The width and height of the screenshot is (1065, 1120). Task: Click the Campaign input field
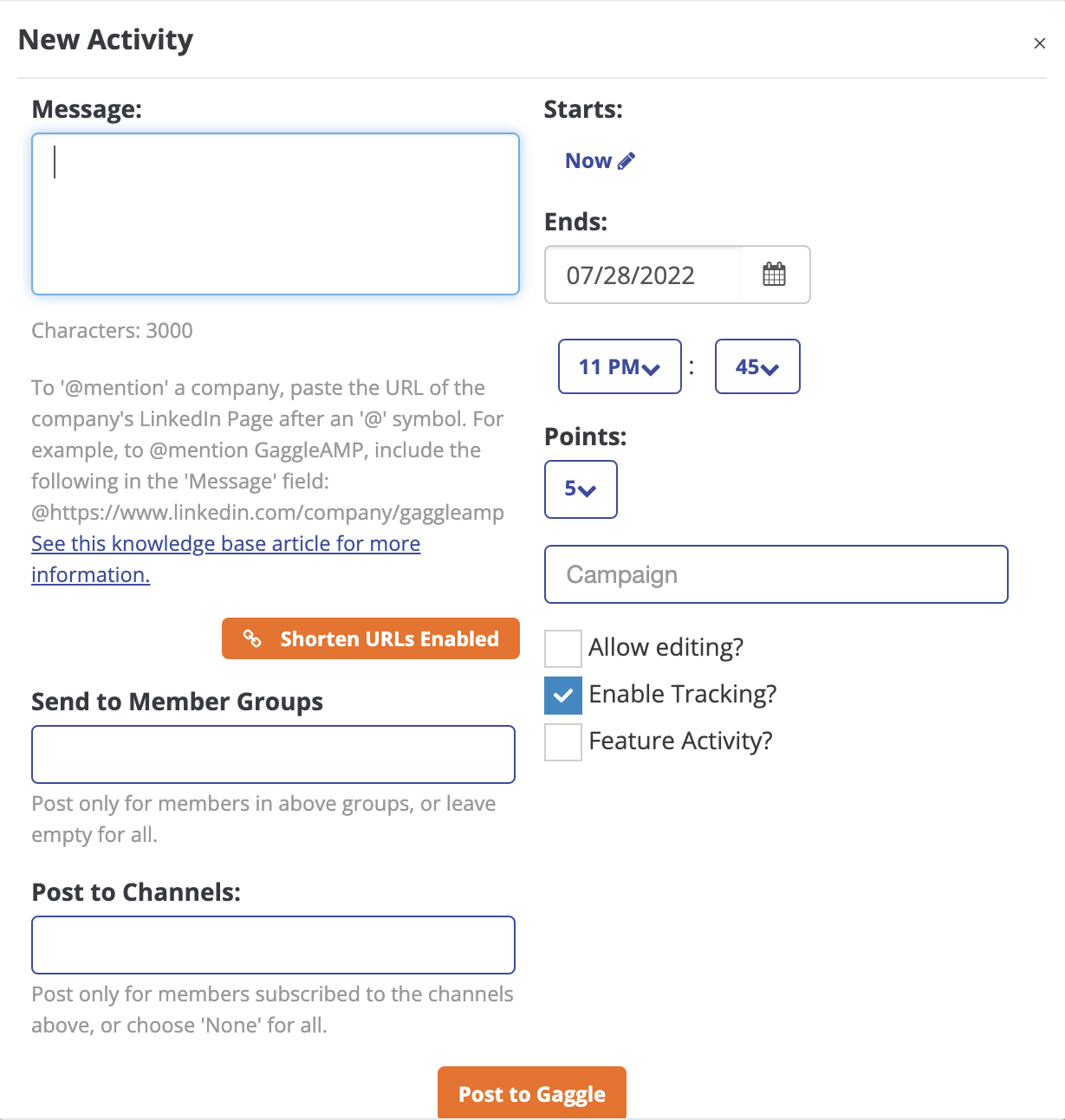[x=776, y=574]
